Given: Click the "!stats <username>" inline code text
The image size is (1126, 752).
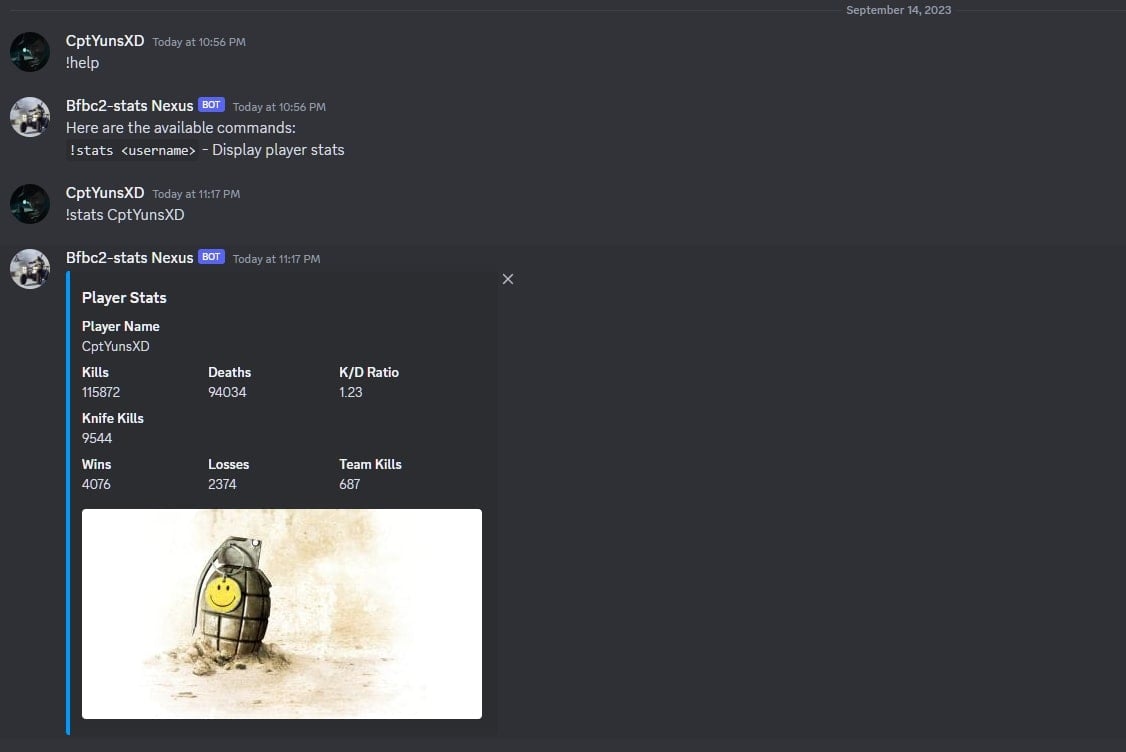Looking at the screenshot, I should click(132, 151).
